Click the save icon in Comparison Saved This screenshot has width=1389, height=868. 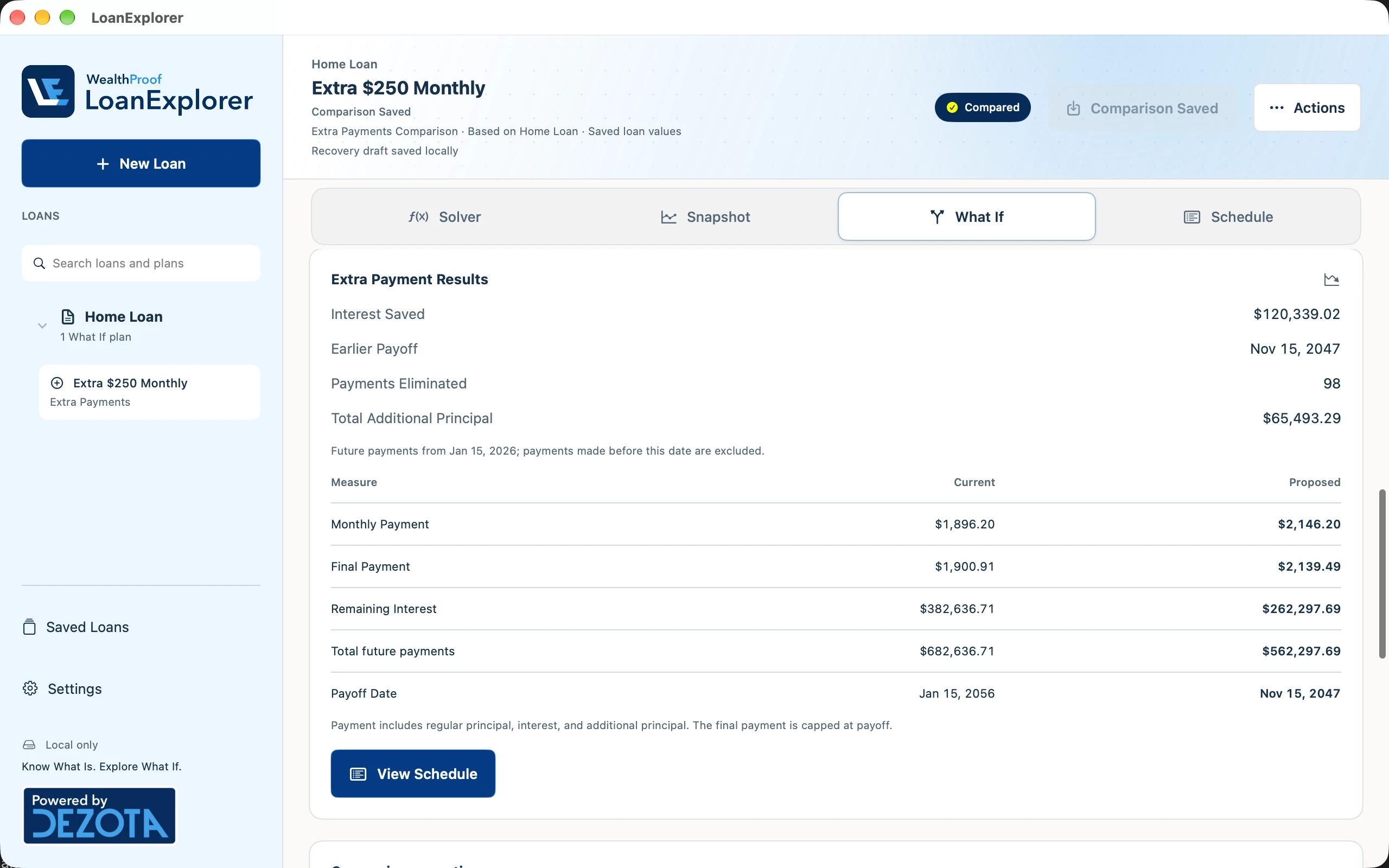1073,108
